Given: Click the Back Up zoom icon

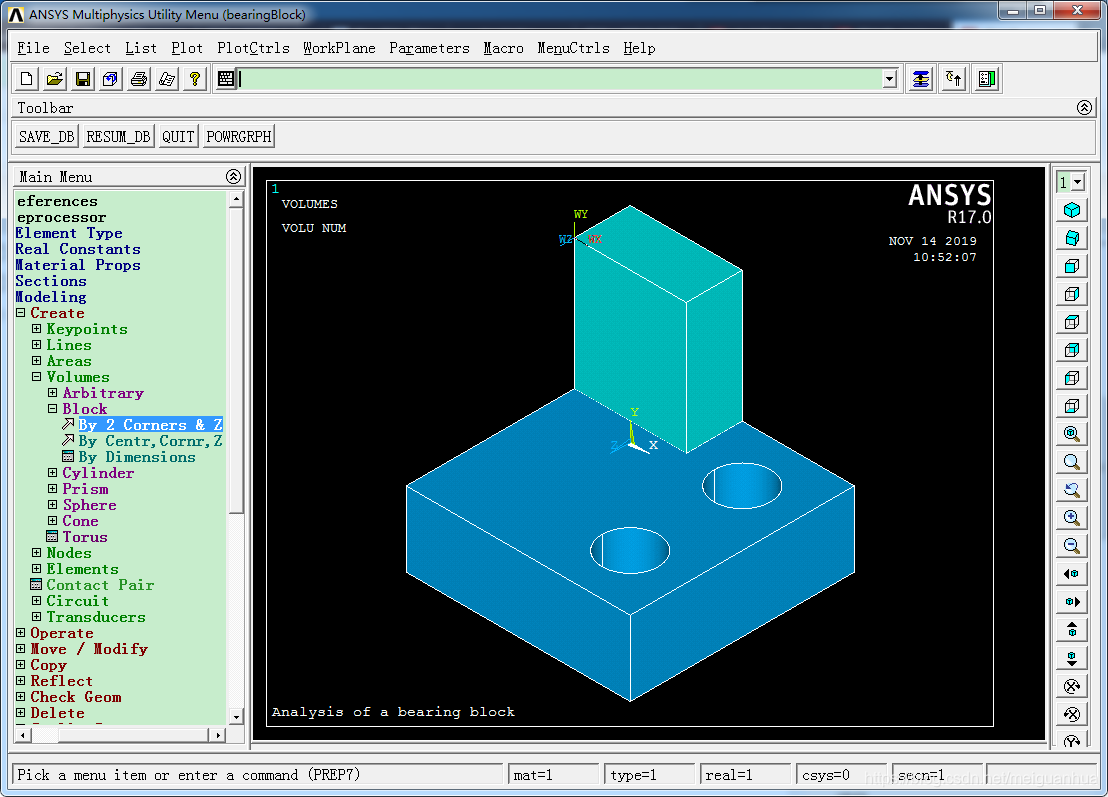Looking at the screenshot, I should [x=1072, y=490].
